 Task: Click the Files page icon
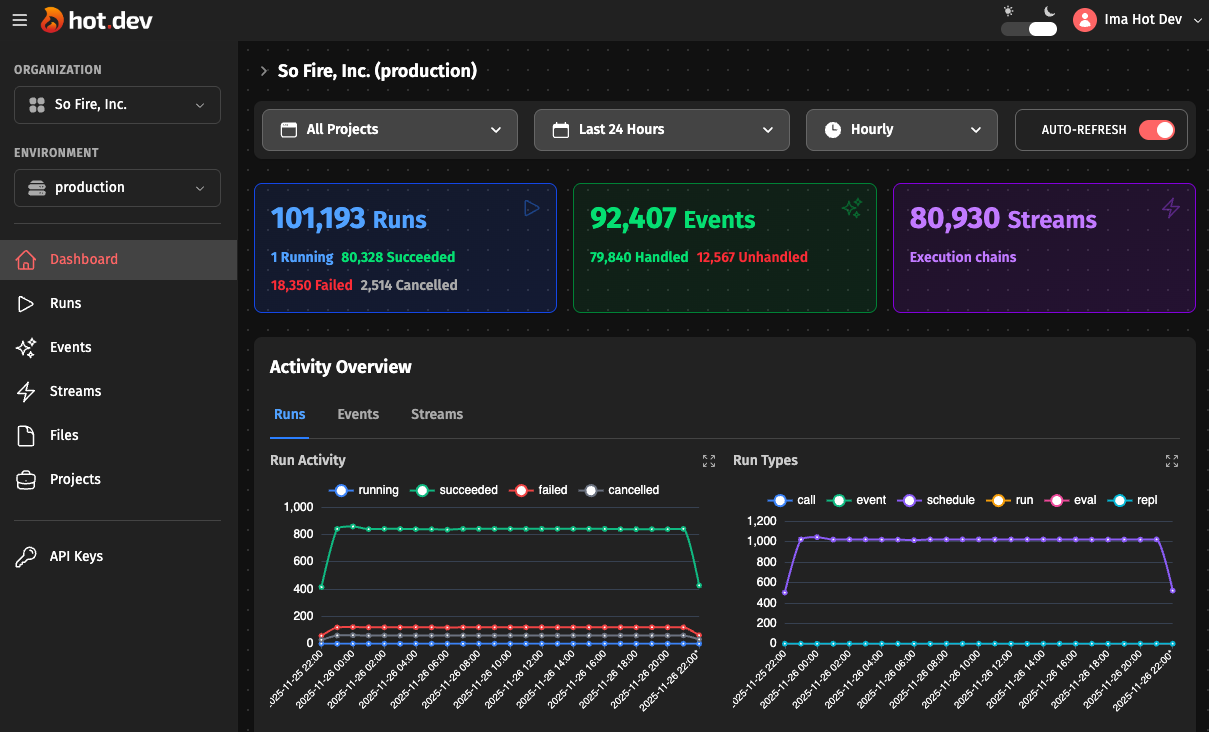pyautogui.click(x=26, y=435)
